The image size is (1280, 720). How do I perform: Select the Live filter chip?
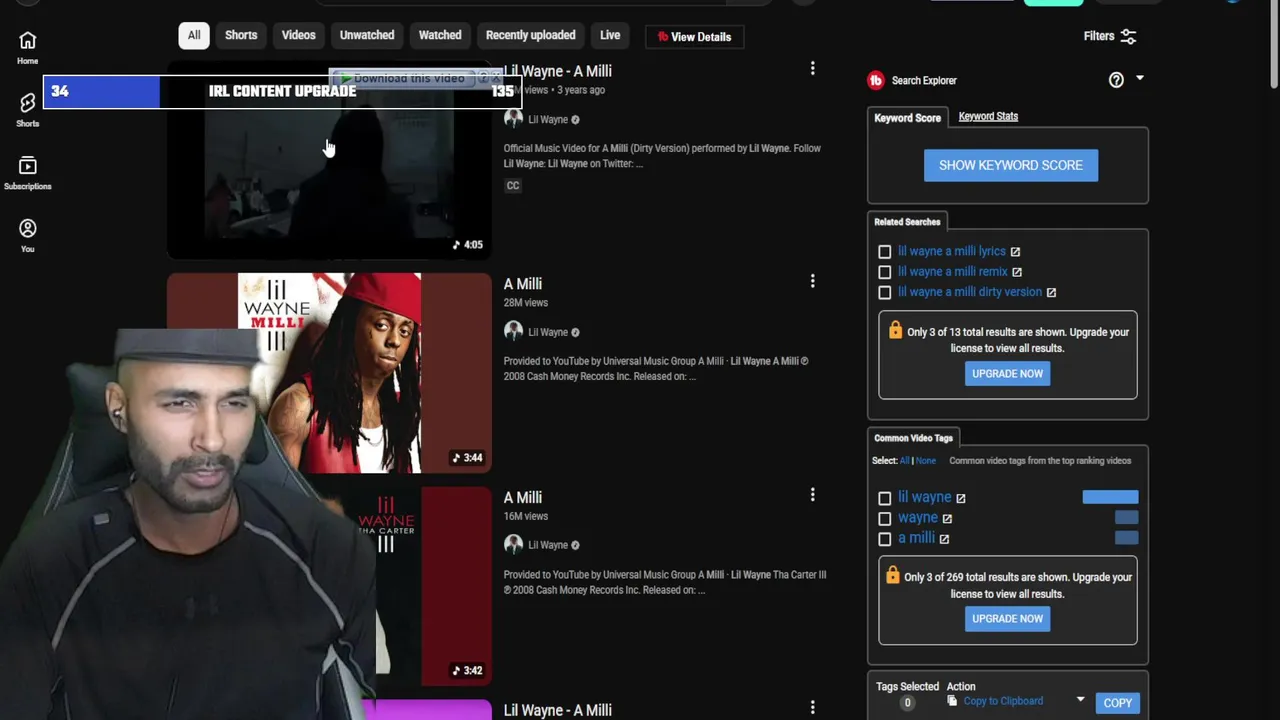(610, 35)
